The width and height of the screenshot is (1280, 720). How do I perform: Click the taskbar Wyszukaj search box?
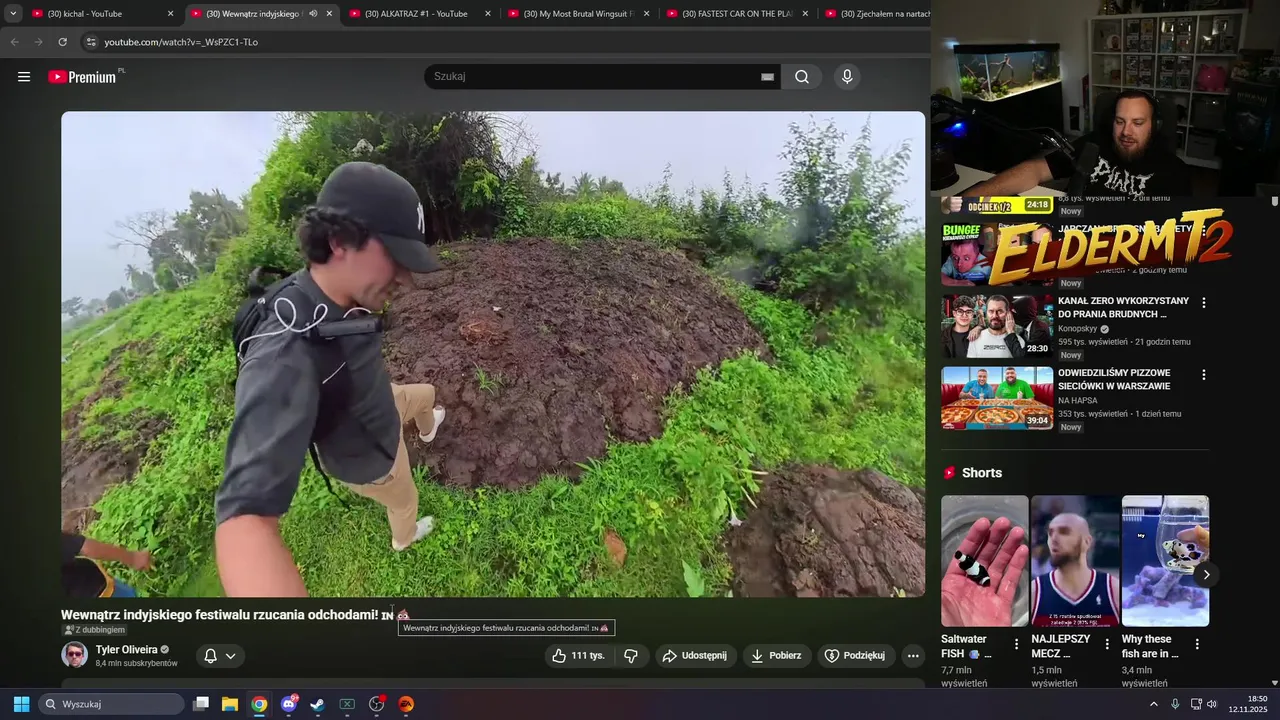(x=112, y=704)
